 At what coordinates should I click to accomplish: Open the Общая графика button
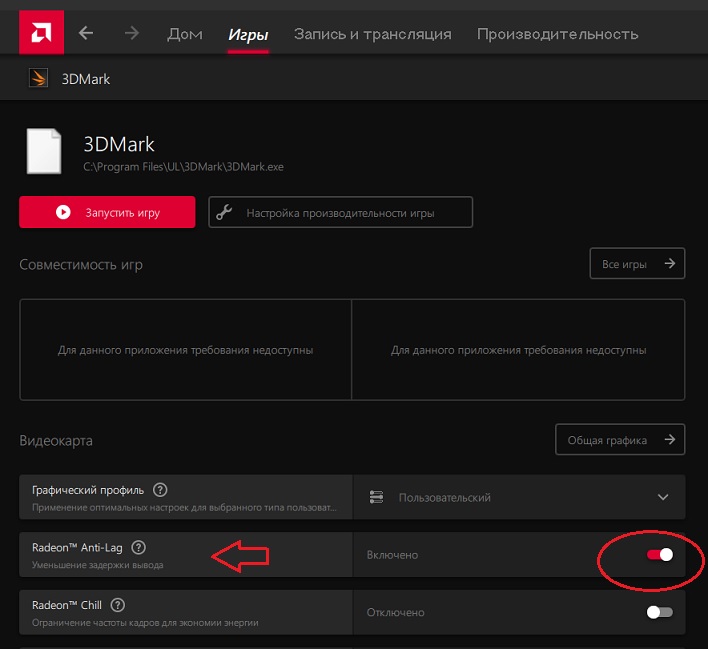pyautogui.click(x=620, y=439)
